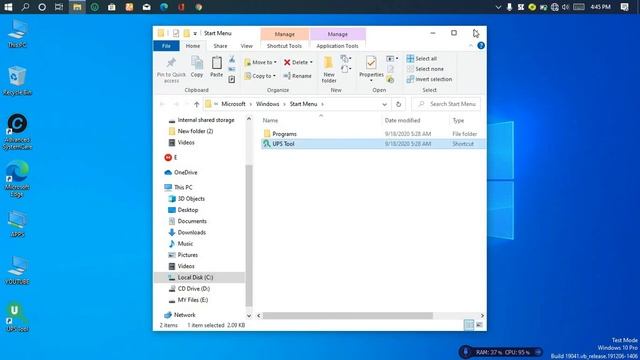
Task: Select New folder (2) in navigation pane
Action: tap(195, 131)
